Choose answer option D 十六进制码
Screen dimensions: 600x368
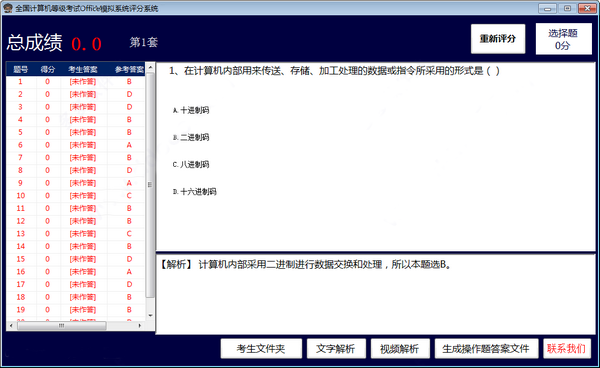click(194, 192)
